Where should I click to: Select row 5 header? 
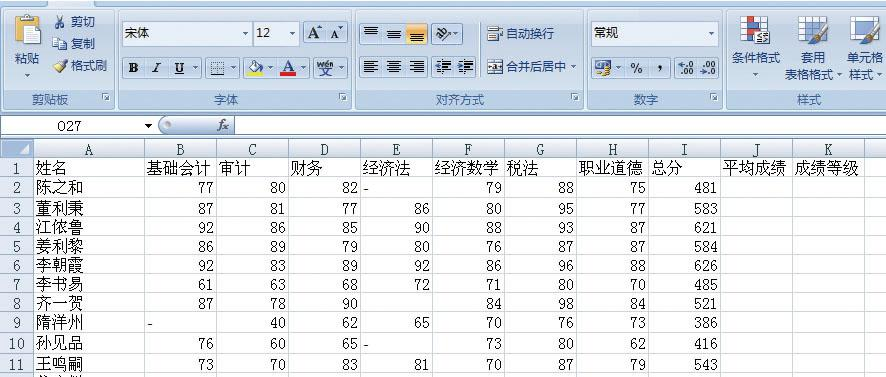[x=16, y=246]
